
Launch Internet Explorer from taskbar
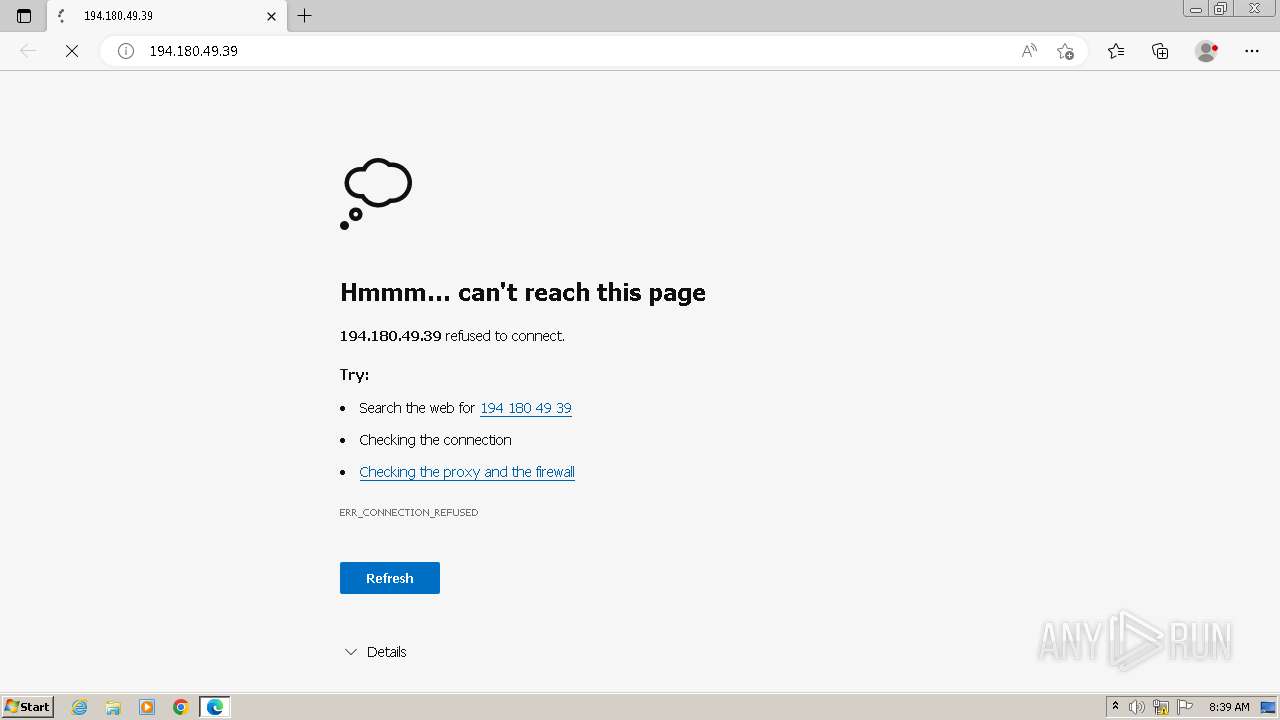pos(80,707)
